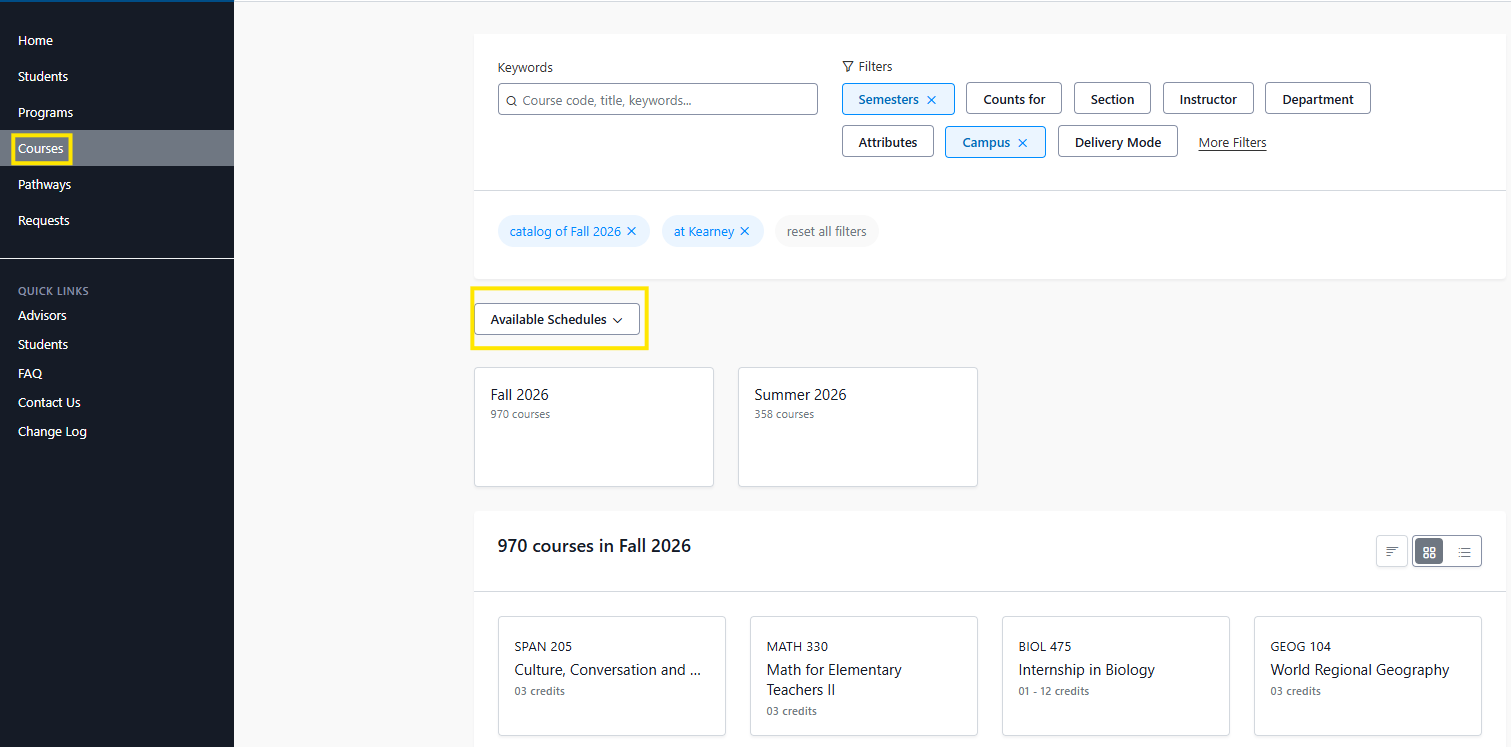Click the '970 courses in Fall 2026' heading
Viewport: 1511px width, 747px height.
pyautogui.click(x=594, y=546)
